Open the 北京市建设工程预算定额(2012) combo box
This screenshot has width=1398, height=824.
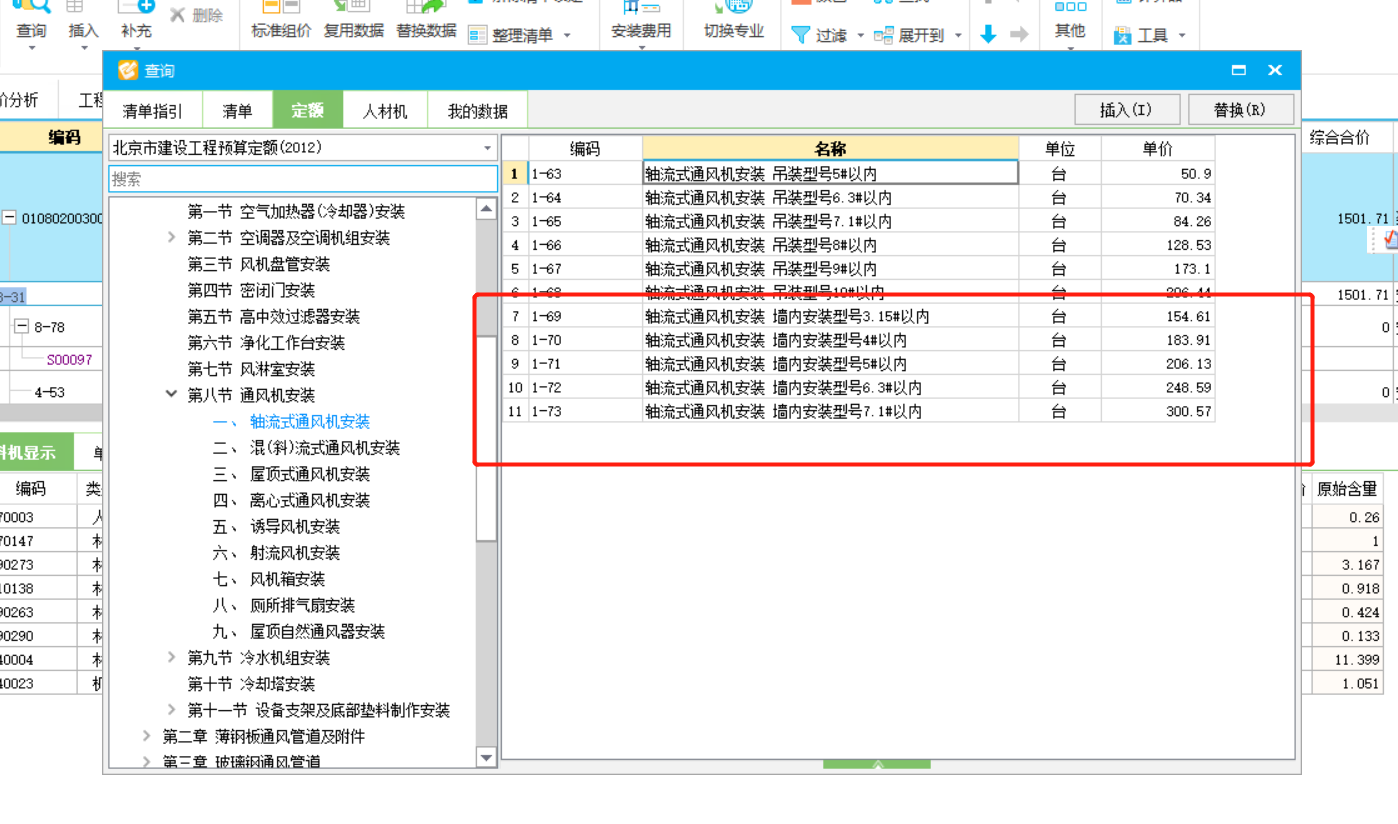[303, 148]
